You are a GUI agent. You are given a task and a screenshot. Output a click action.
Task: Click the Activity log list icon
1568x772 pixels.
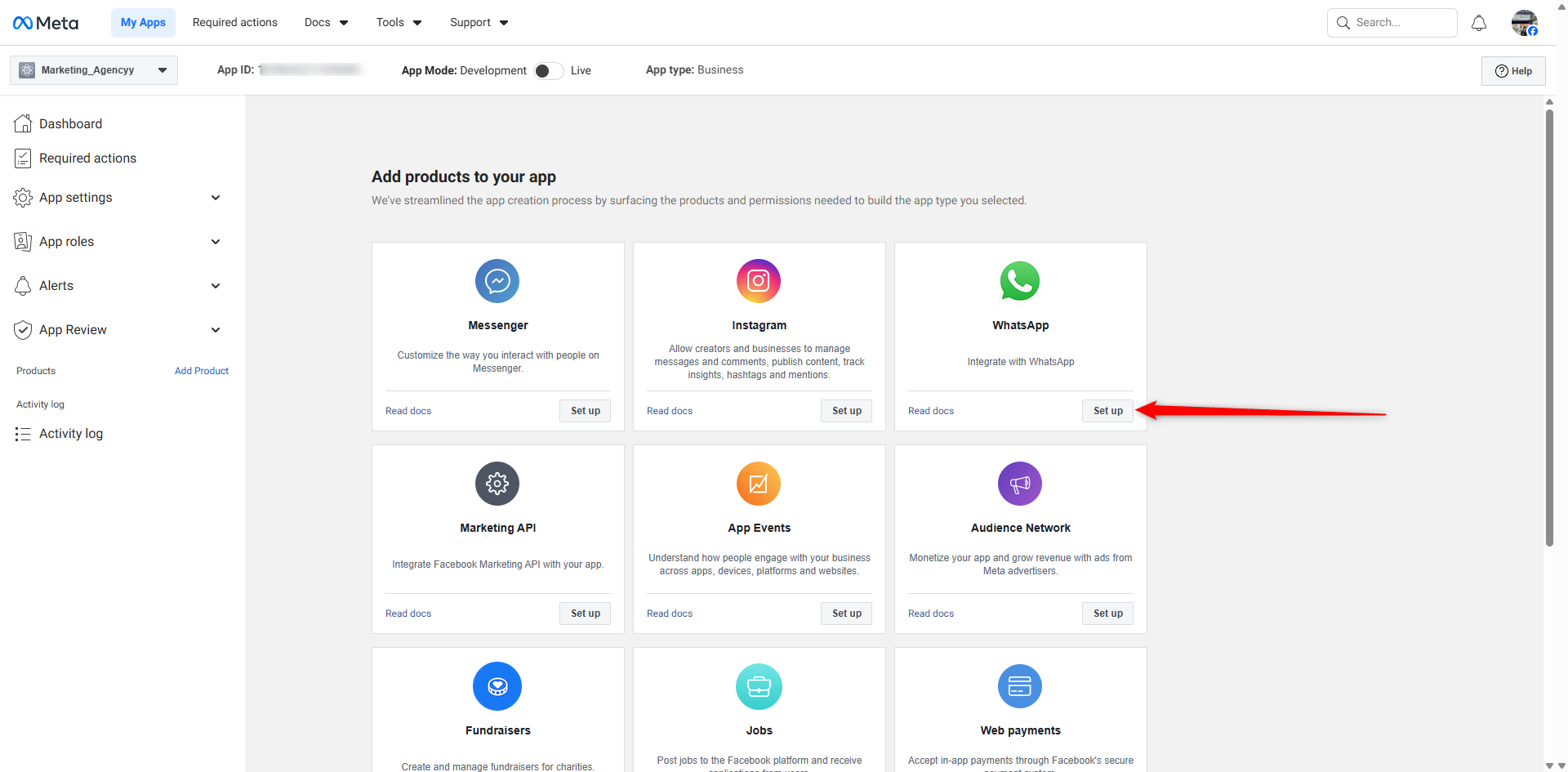pos(23,434)
